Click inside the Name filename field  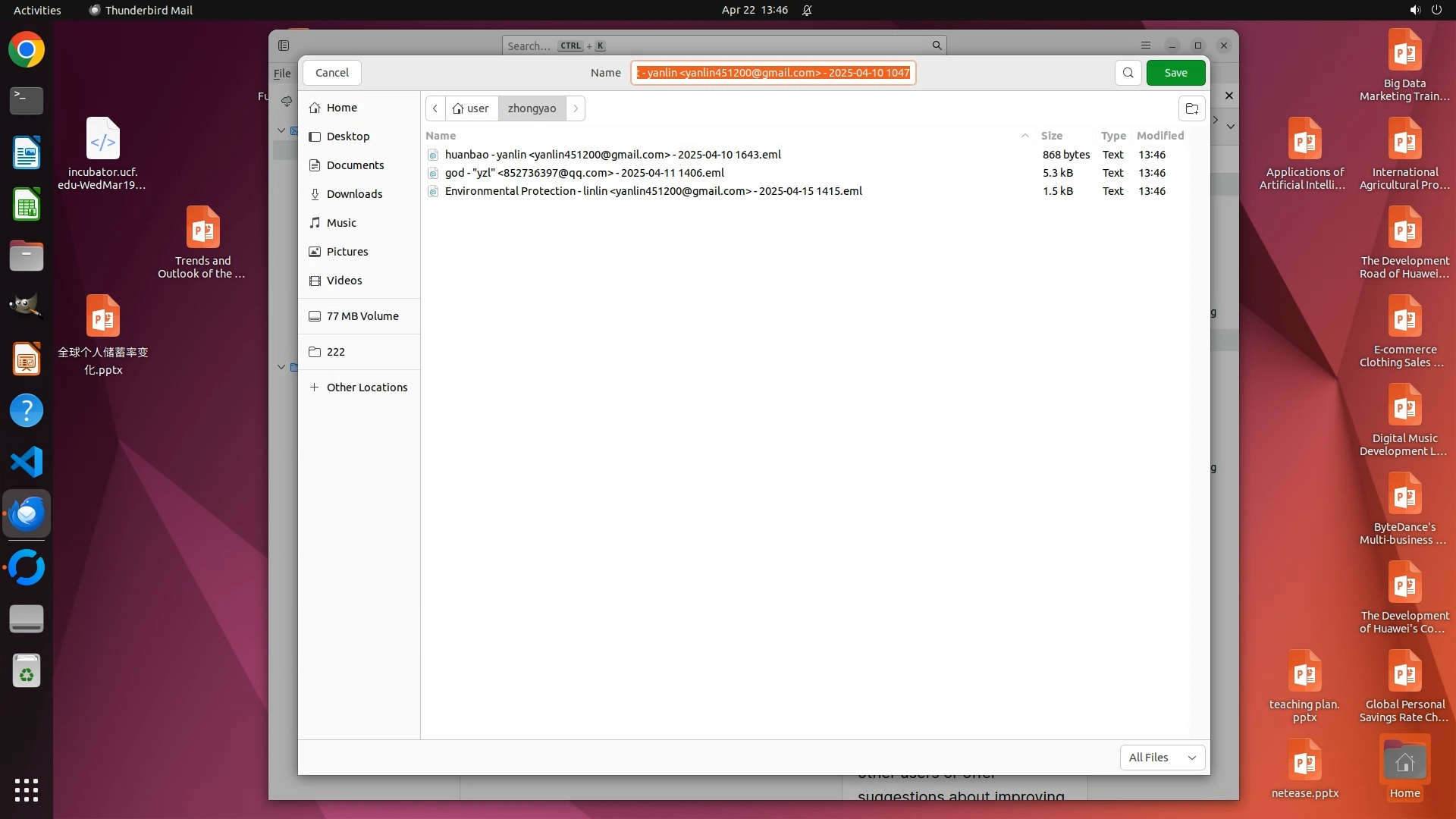click(773, 73)
